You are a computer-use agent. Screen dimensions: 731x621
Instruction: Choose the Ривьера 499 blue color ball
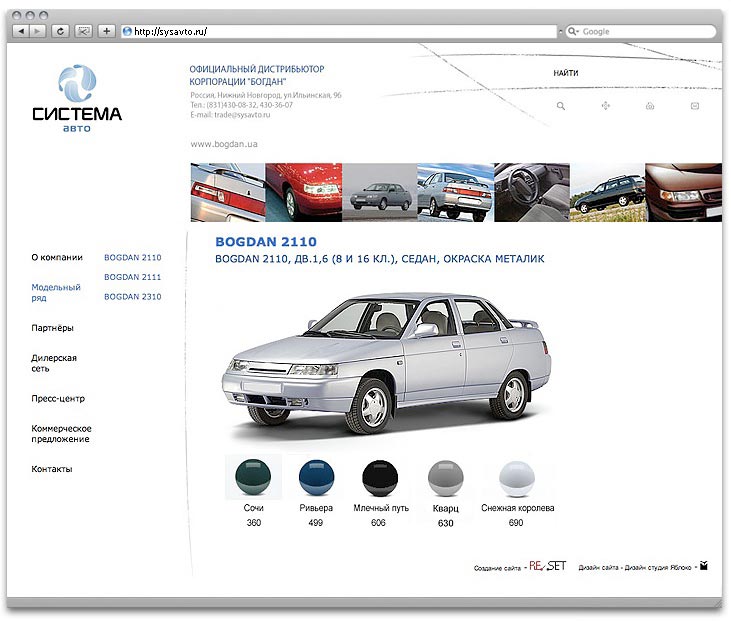point(316,477)
